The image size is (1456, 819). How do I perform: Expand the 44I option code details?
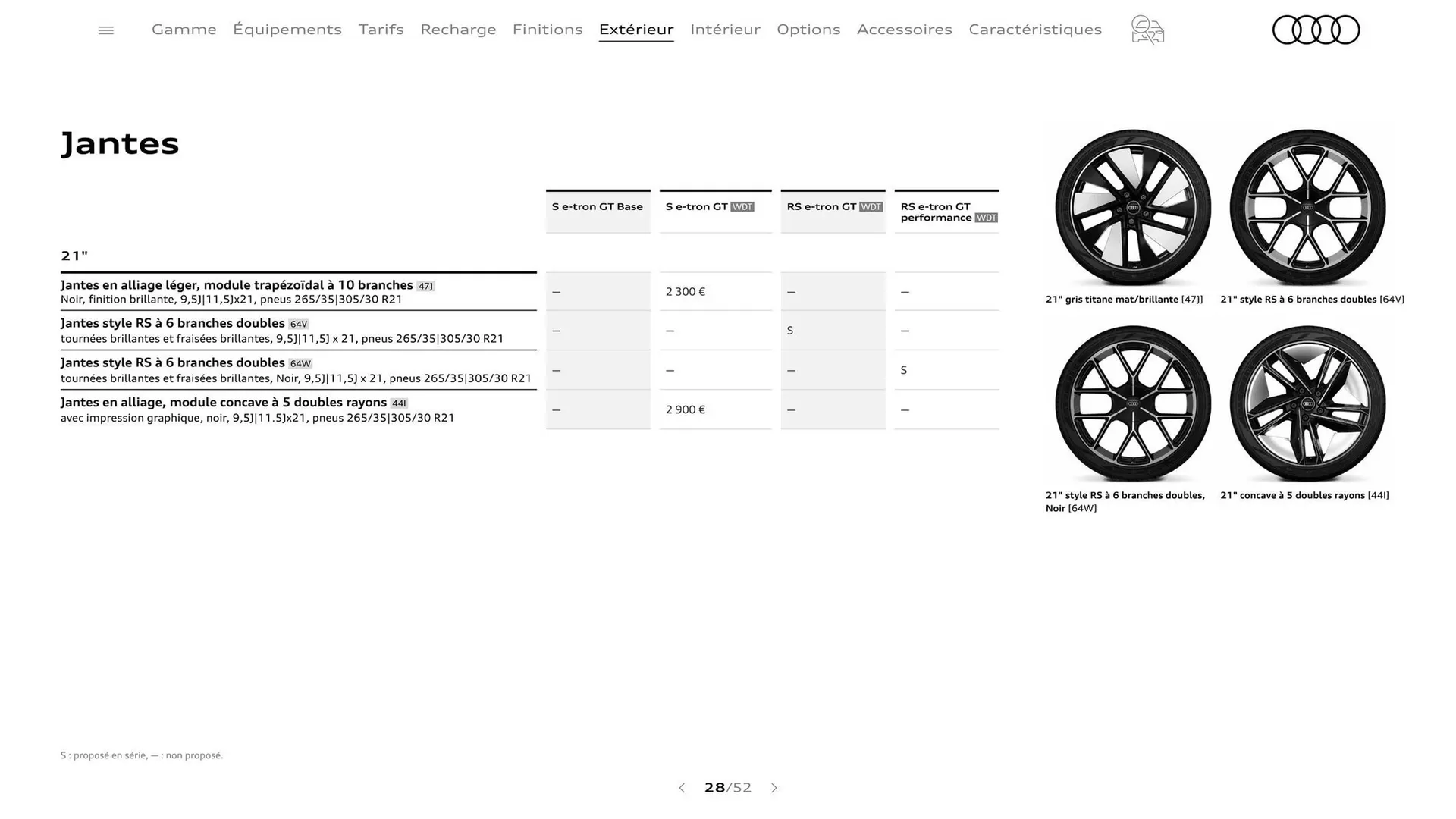[400, 403]
